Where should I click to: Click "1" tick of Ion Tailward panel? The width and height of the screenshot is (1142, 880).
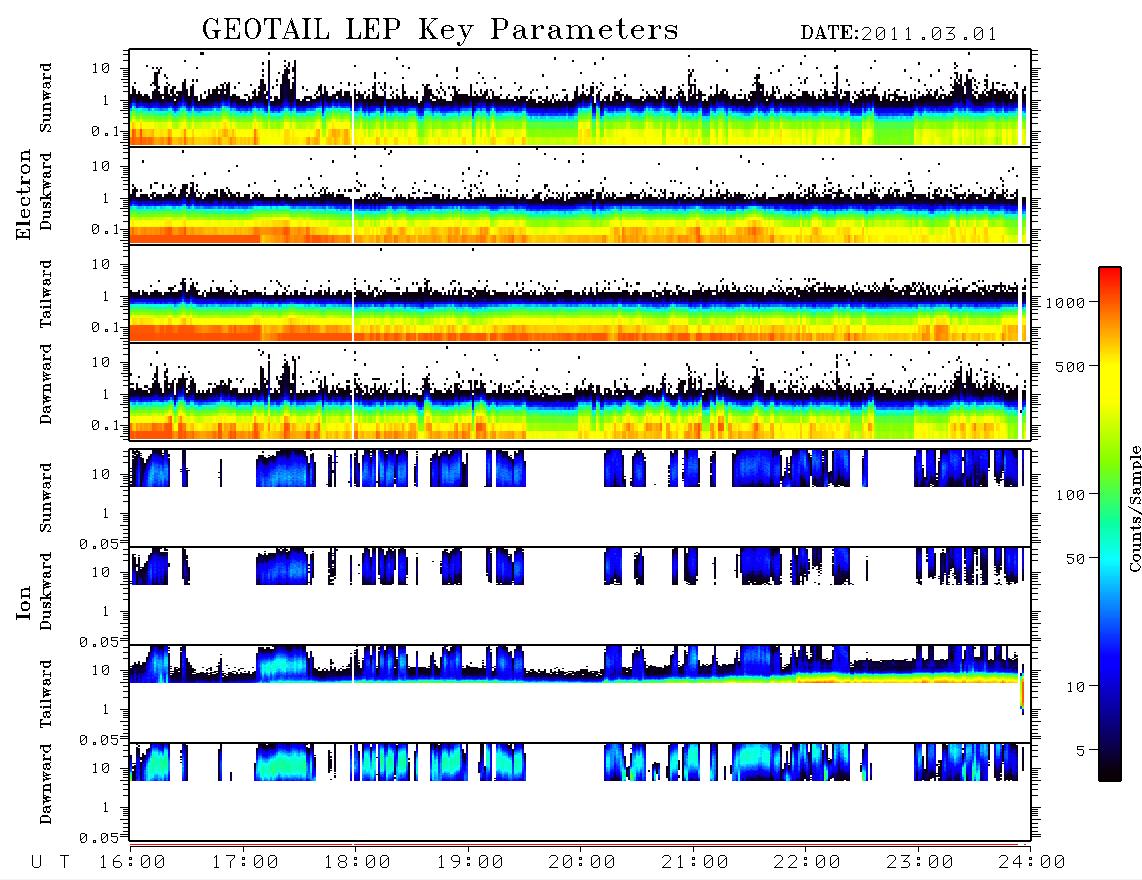pos(106,709)
